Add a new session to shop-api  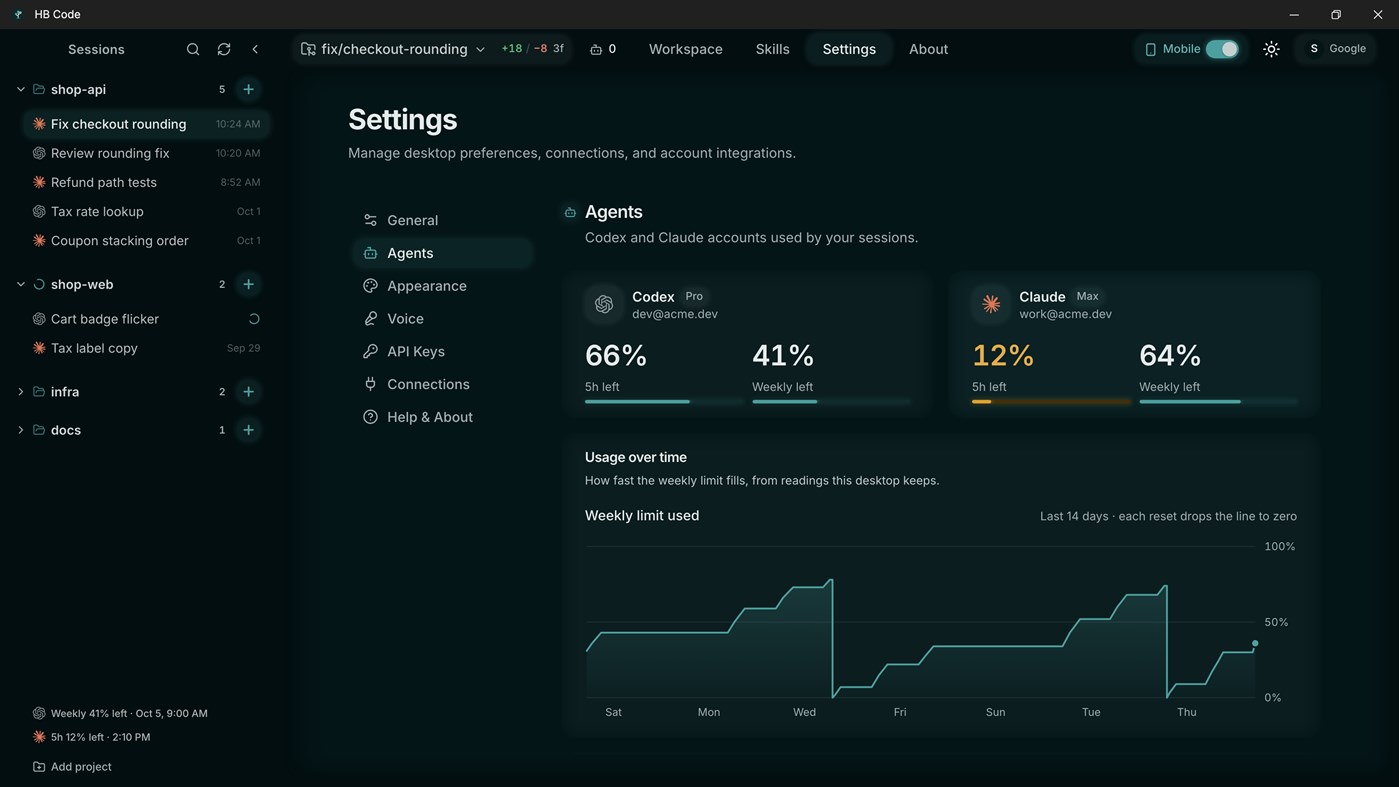[x=248, y=89]
